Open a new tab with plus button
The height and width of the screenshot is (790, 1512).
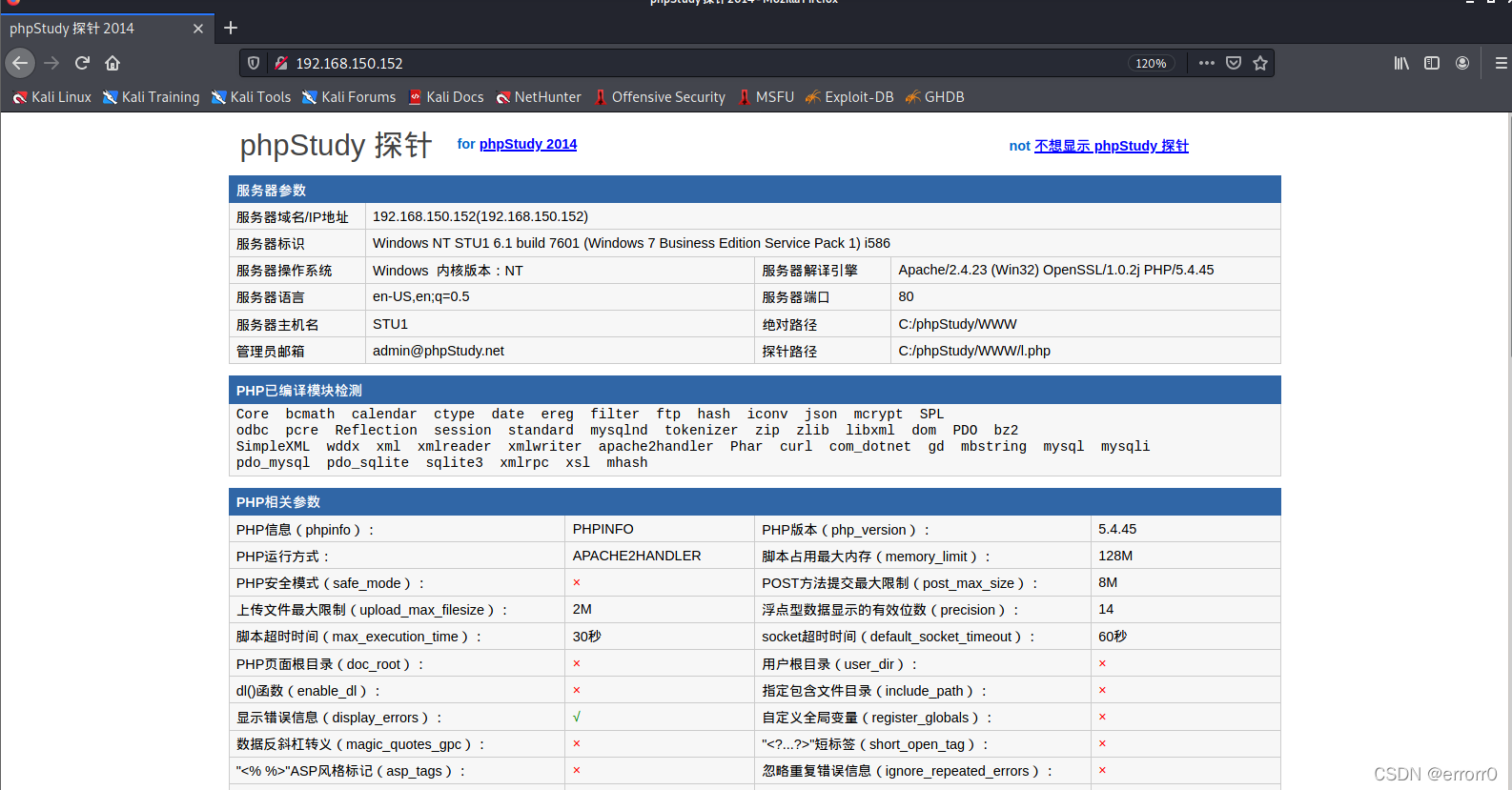tap(231, 28)
